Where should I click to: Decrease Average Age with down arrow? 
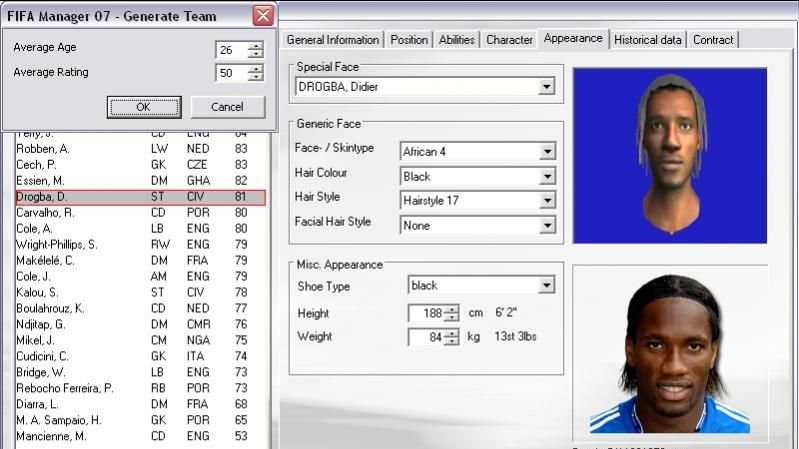coord(255,54)
